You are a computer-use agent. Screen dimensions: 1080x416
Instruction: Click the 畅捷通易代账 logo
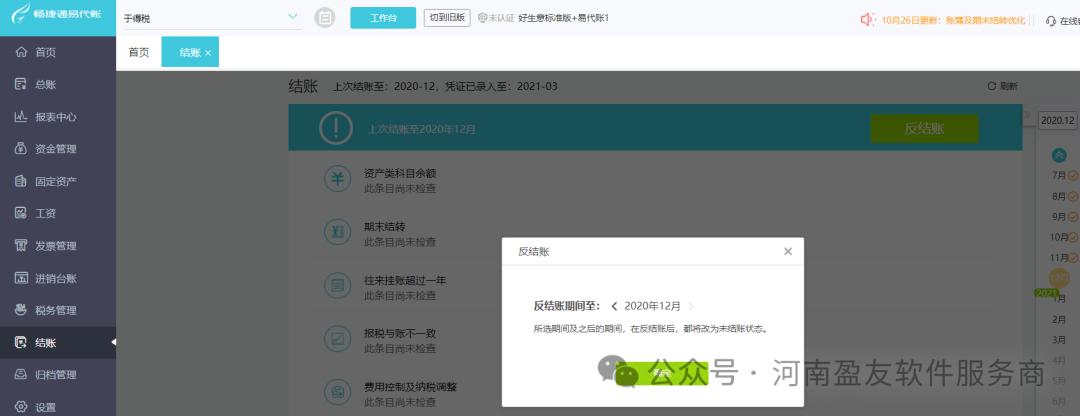coord(58,12)
